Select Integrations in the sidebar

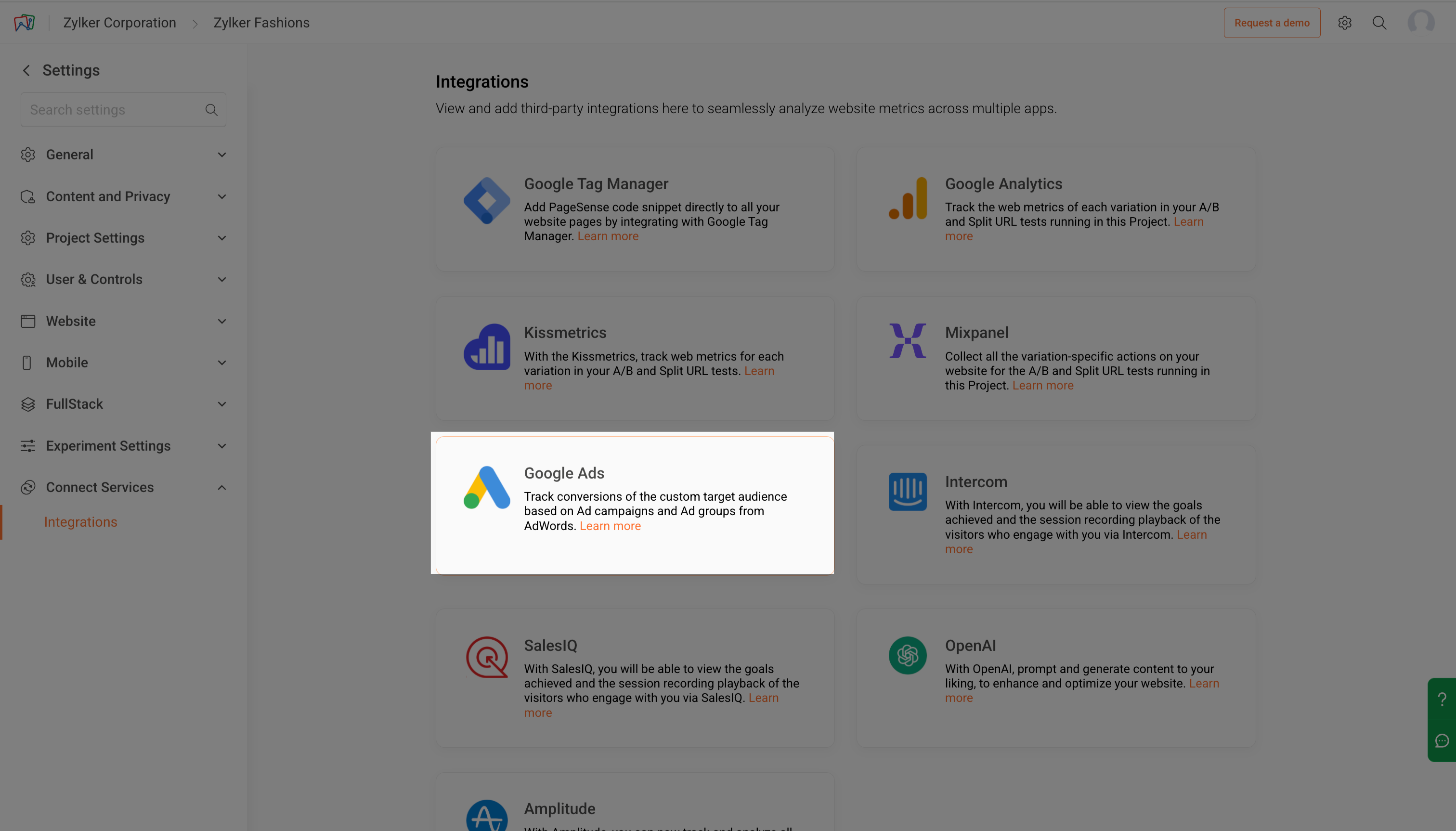coord(80,521)
